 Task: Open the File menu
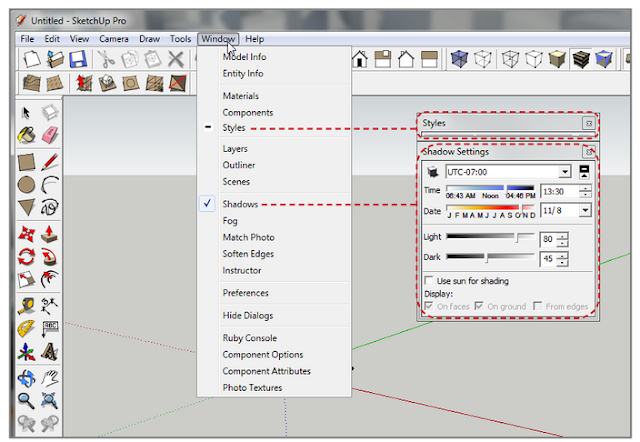(x=27, y=39)
